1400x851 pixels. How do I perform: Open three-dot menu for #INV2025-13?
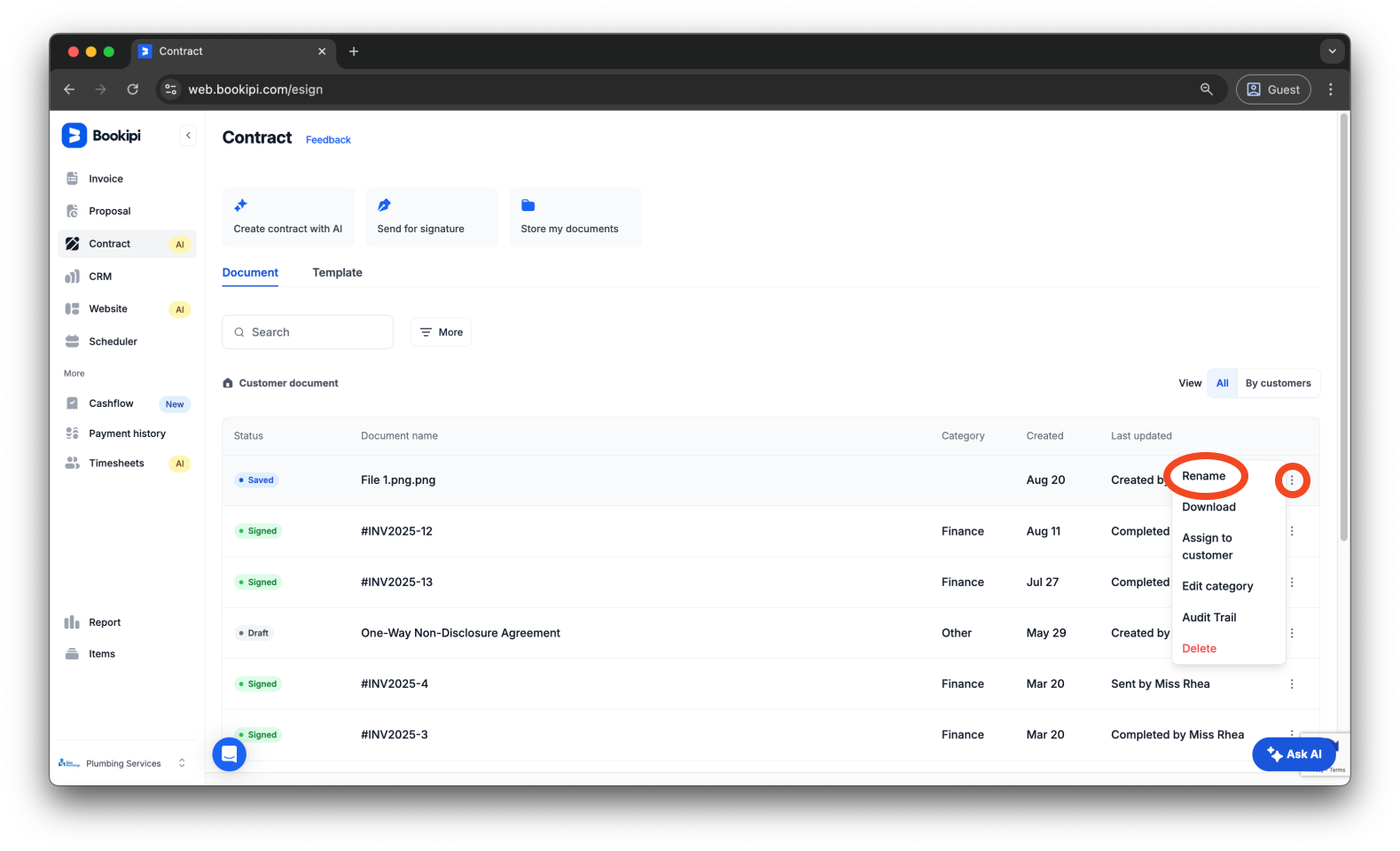tap(1292, 582)
